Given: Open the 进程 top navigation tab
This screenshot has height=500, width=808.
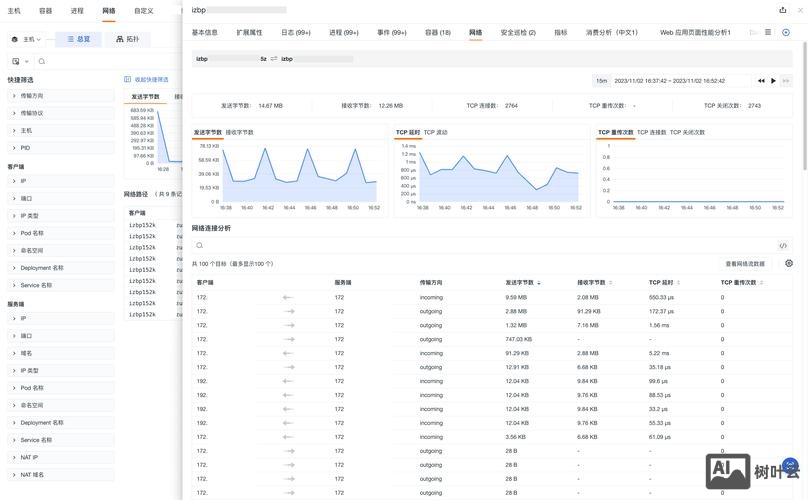Looking at the screenshot, I should point(77,11).
